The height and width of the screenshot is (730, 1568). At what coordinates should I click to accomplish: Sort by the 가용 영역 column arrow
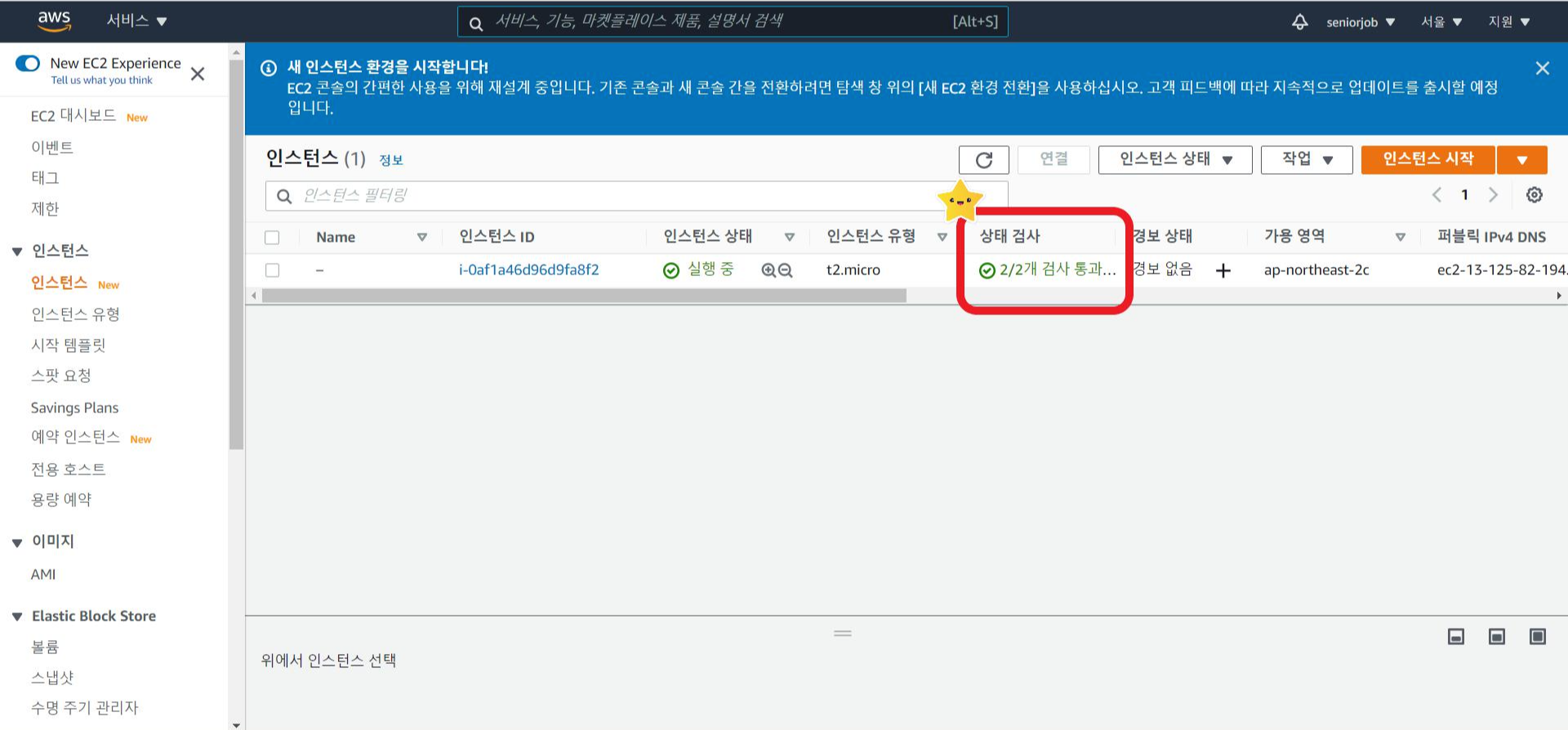(x=1401, y=238)
